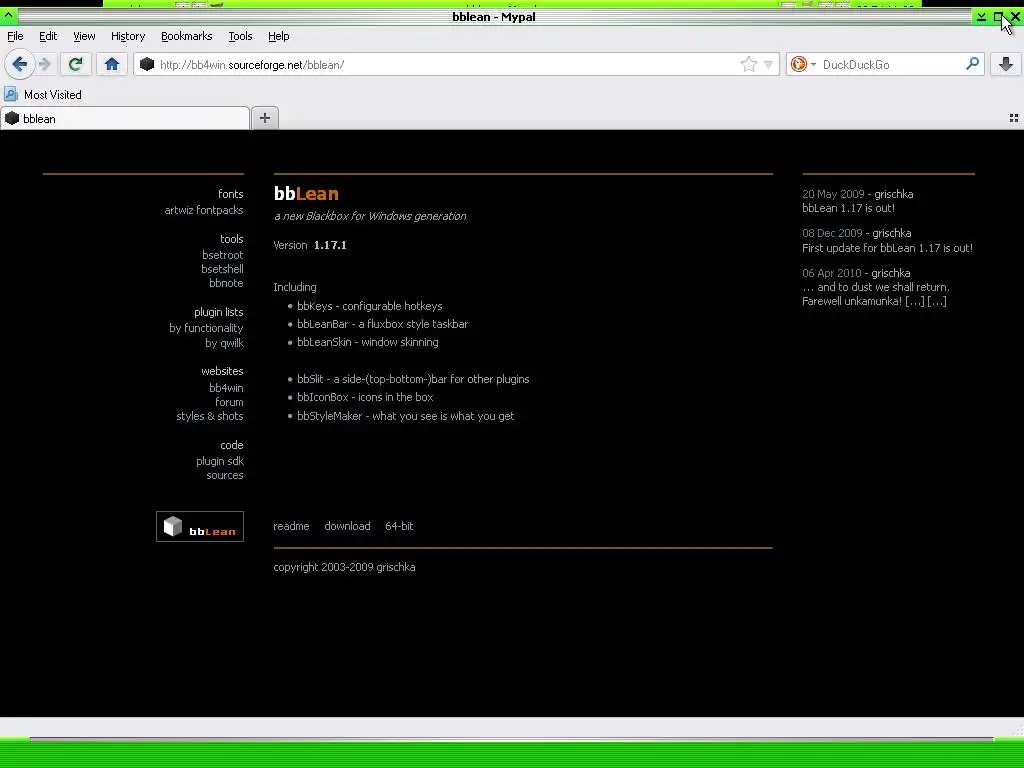Click 'bbLeanSkin - window skinning' item
1024x768 pixels.
(x=368, y=342)
